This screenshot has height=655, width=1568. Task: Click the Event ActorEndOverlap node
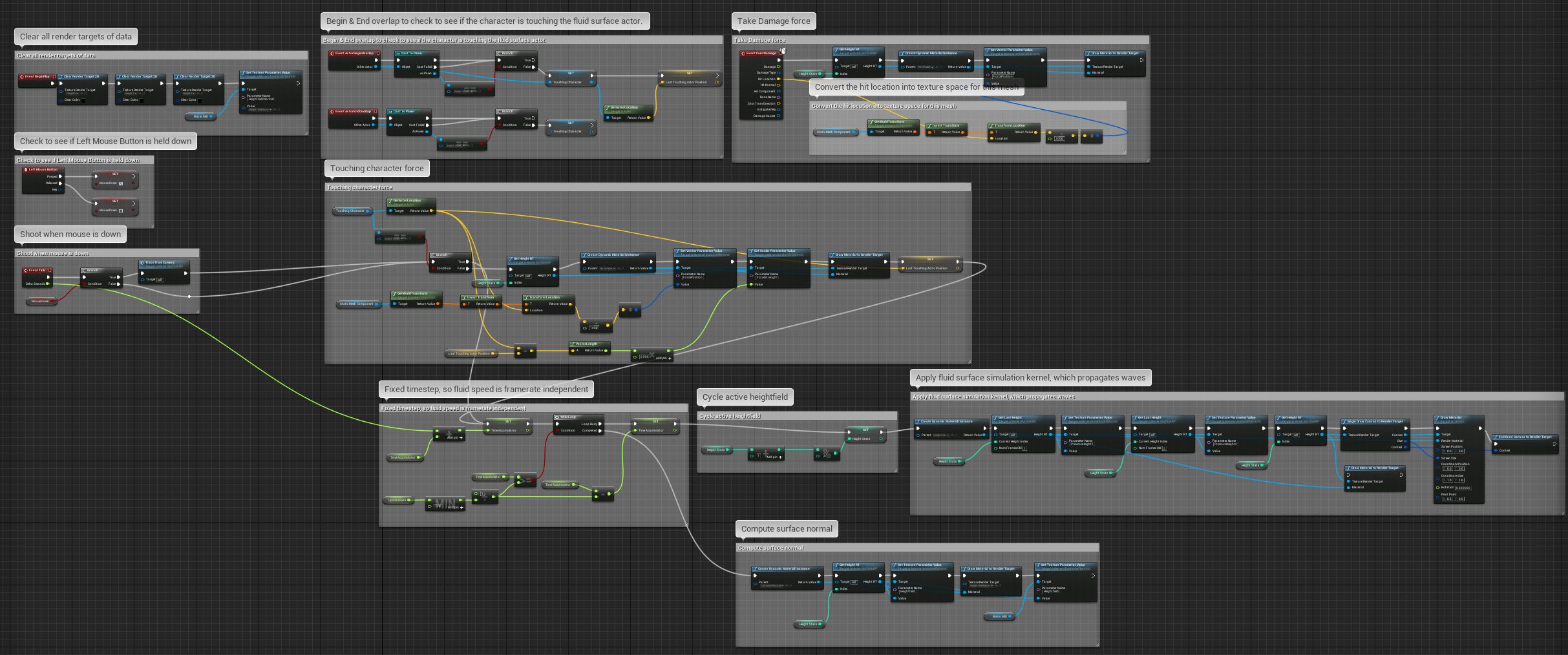click(352, 112)
